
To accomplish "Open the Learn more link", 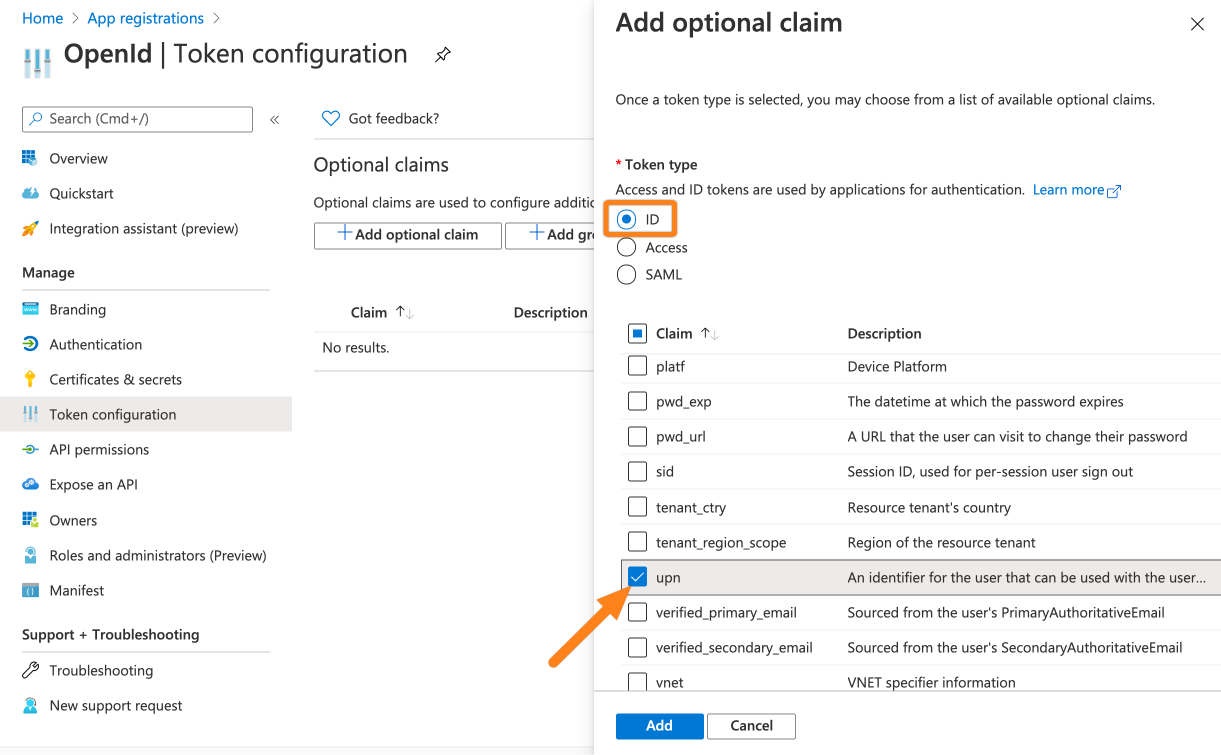I will click(1068, 189).
